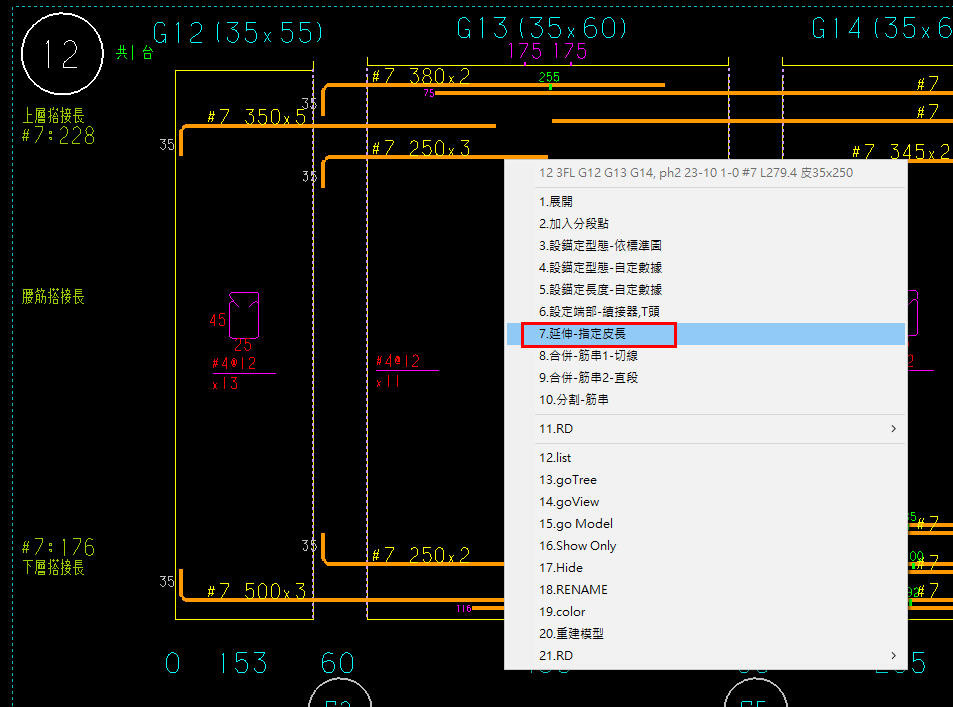Choose 2.加入分段點 from context menu
The width and height of the screenshot is (953, 707).
706,223
